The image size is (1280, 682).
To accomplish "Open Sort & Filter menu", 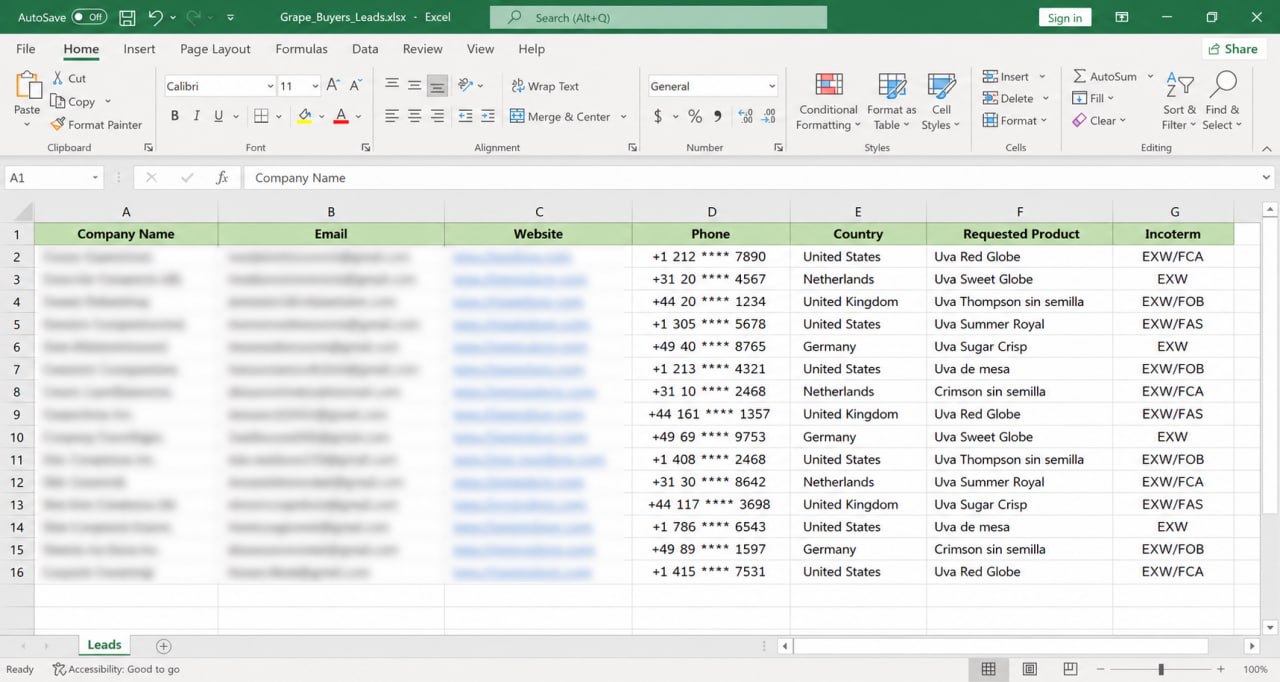I will tap(1179, 101).
